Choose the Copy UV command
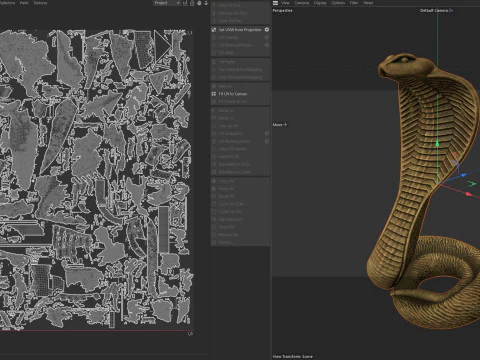Image resolution: width=480 pixels, height=360 pixels. tap(240, 181)
